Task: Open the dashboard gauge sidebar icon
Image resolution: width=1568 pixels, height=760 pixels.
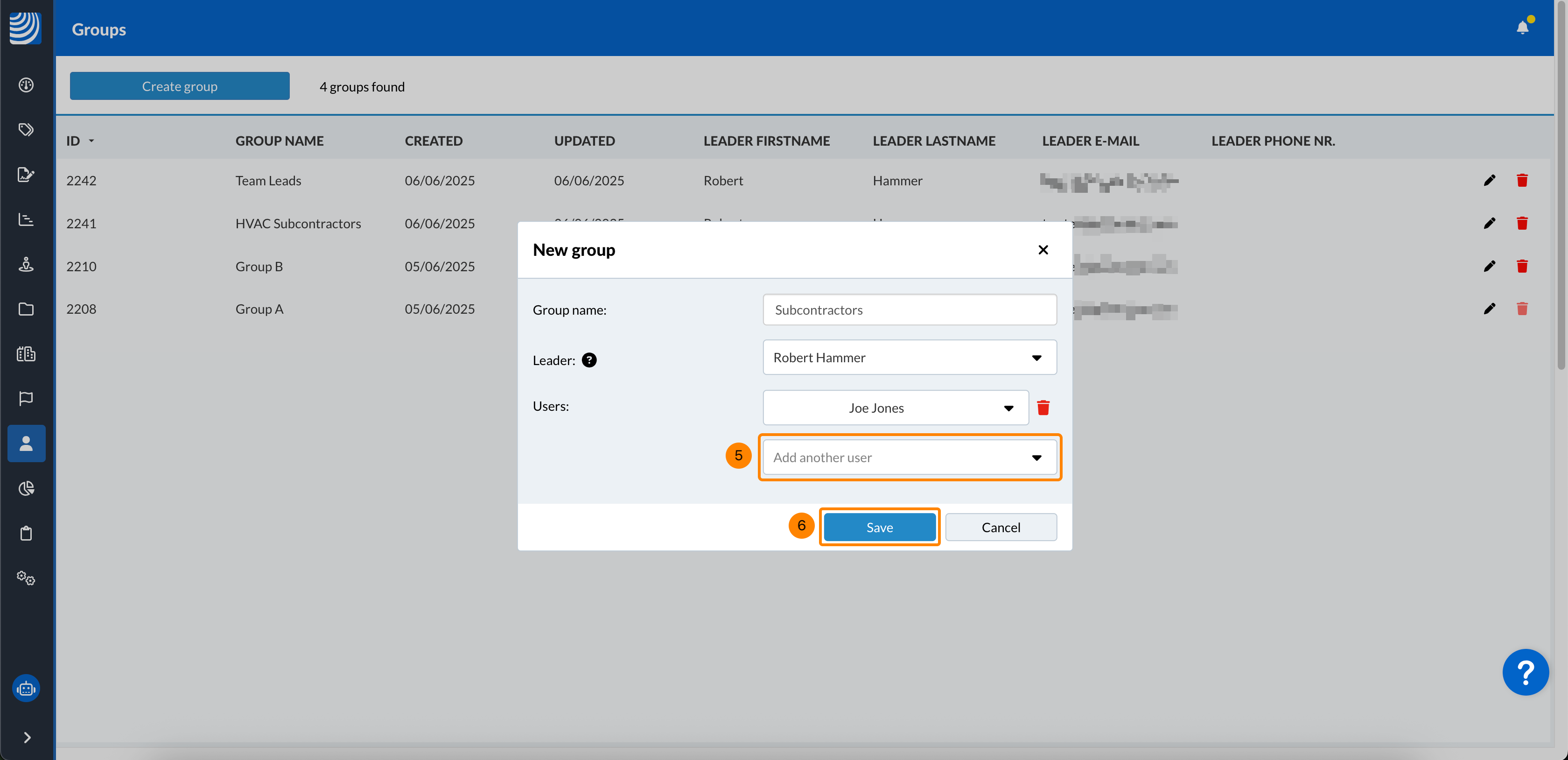Action: [x=26, y=84]
